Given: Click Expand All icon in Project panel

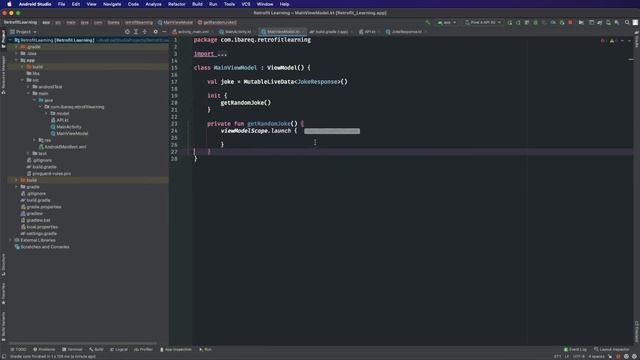Looking at the screenshot, I should pos(136,32).
